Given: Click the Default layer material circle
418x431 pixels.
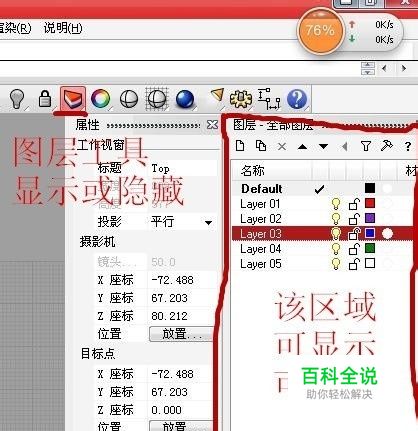Looking at the screenshot, I should [387, 189].
